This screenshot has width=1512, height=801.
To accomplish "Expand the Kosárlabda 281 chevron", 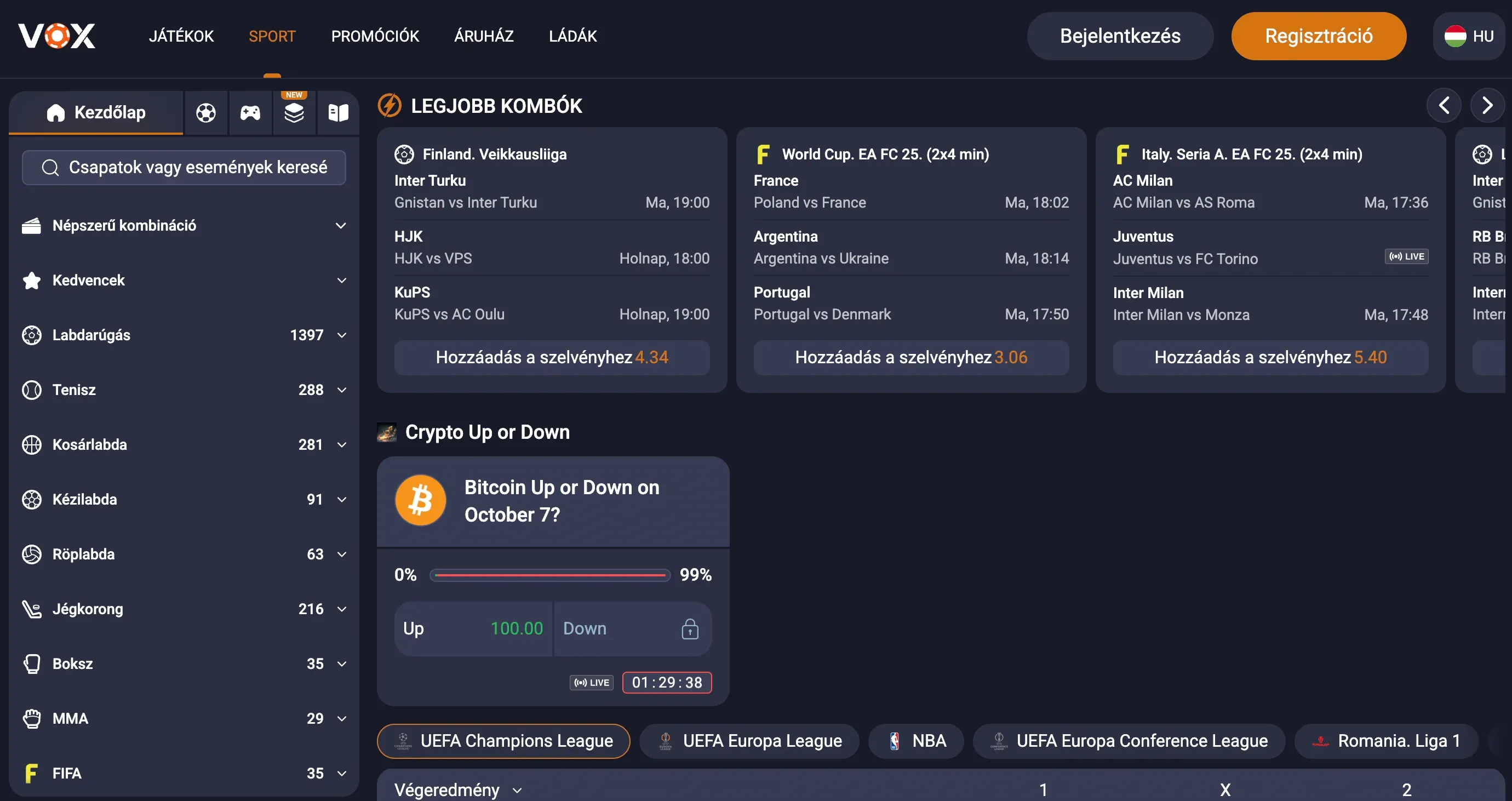I will coord(341,445).
